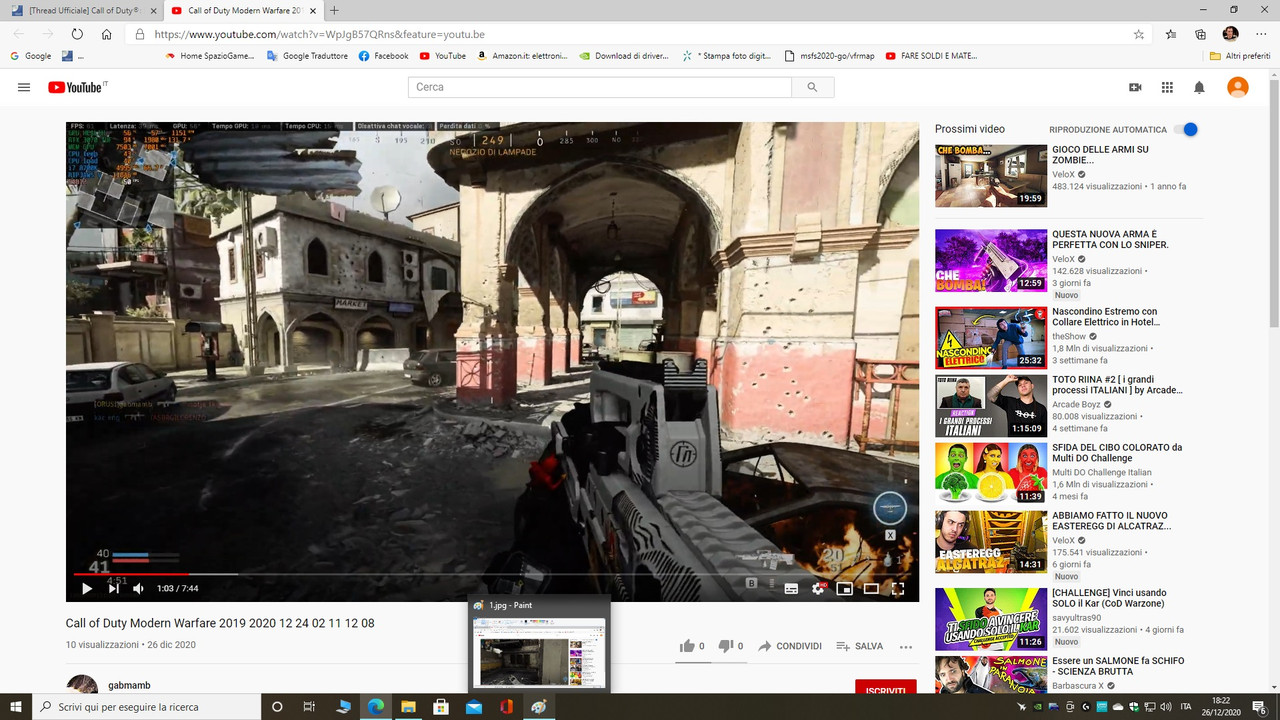Seek on the video progress bar
Image resolution: width=1280 pixels, height=720 pixels.
[492, 574]
